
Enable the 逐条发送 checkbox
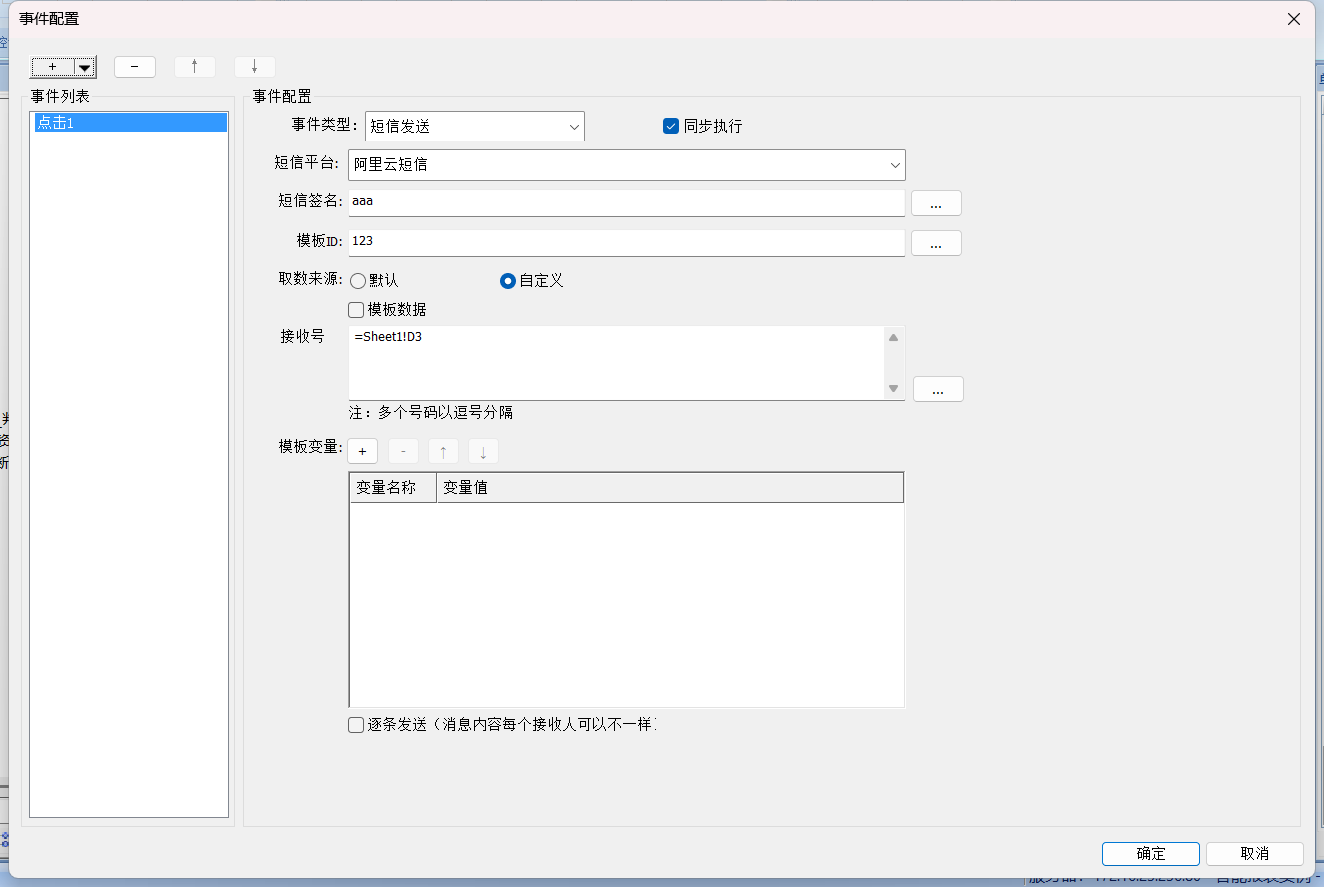pos(356,725)
